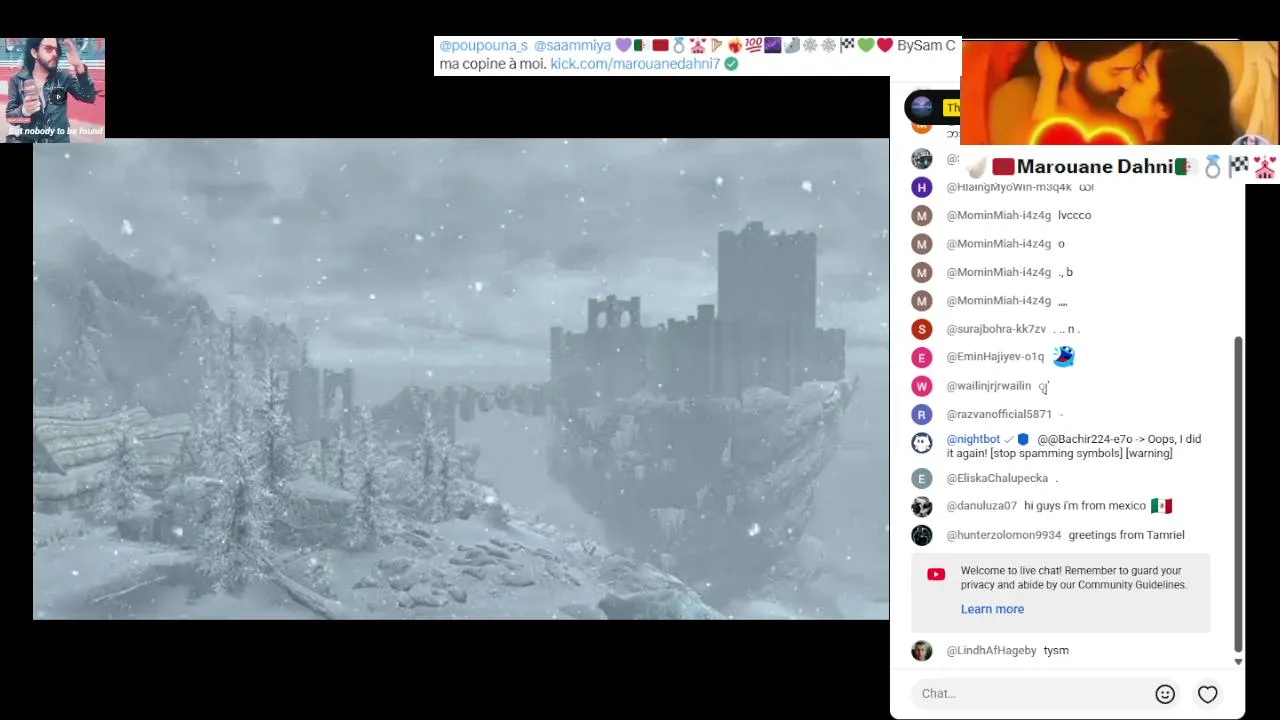
Task: Click the 'ma copine à moi.' caption
Action: [492, 64]
